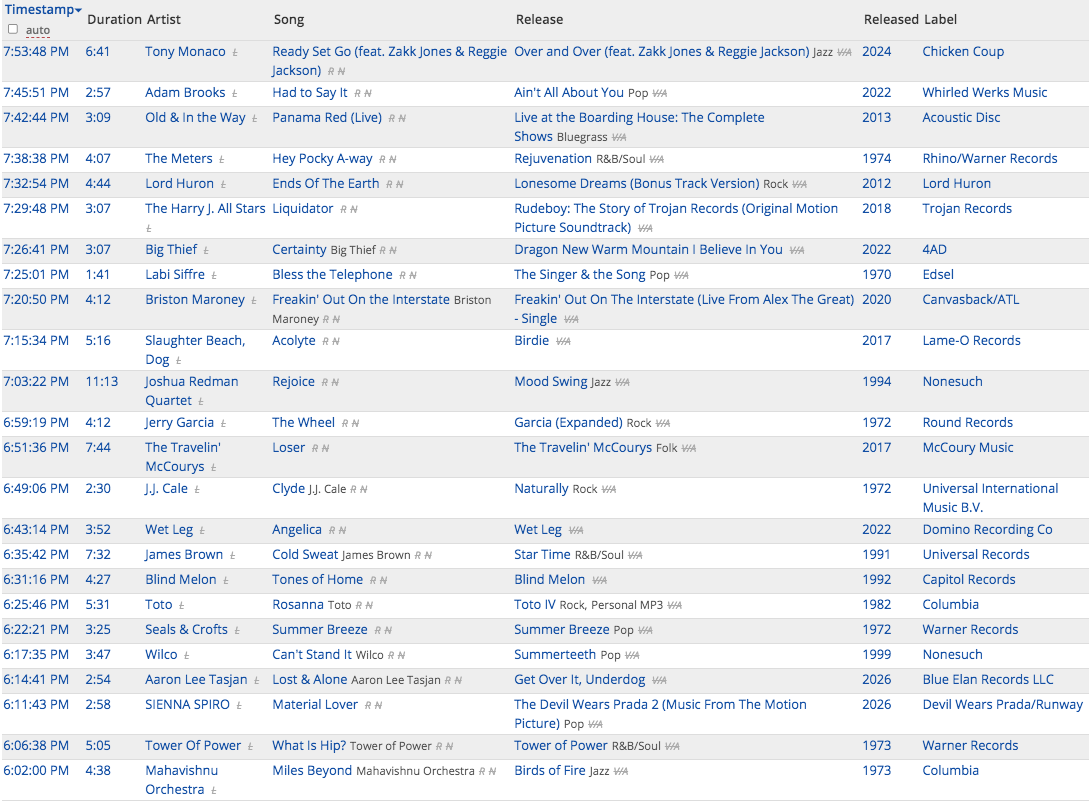The width and height of the screenshot is (1089, 801).
Task: Click the V/A flag icon beside Birds of Fire
Action: coord(621,772)
